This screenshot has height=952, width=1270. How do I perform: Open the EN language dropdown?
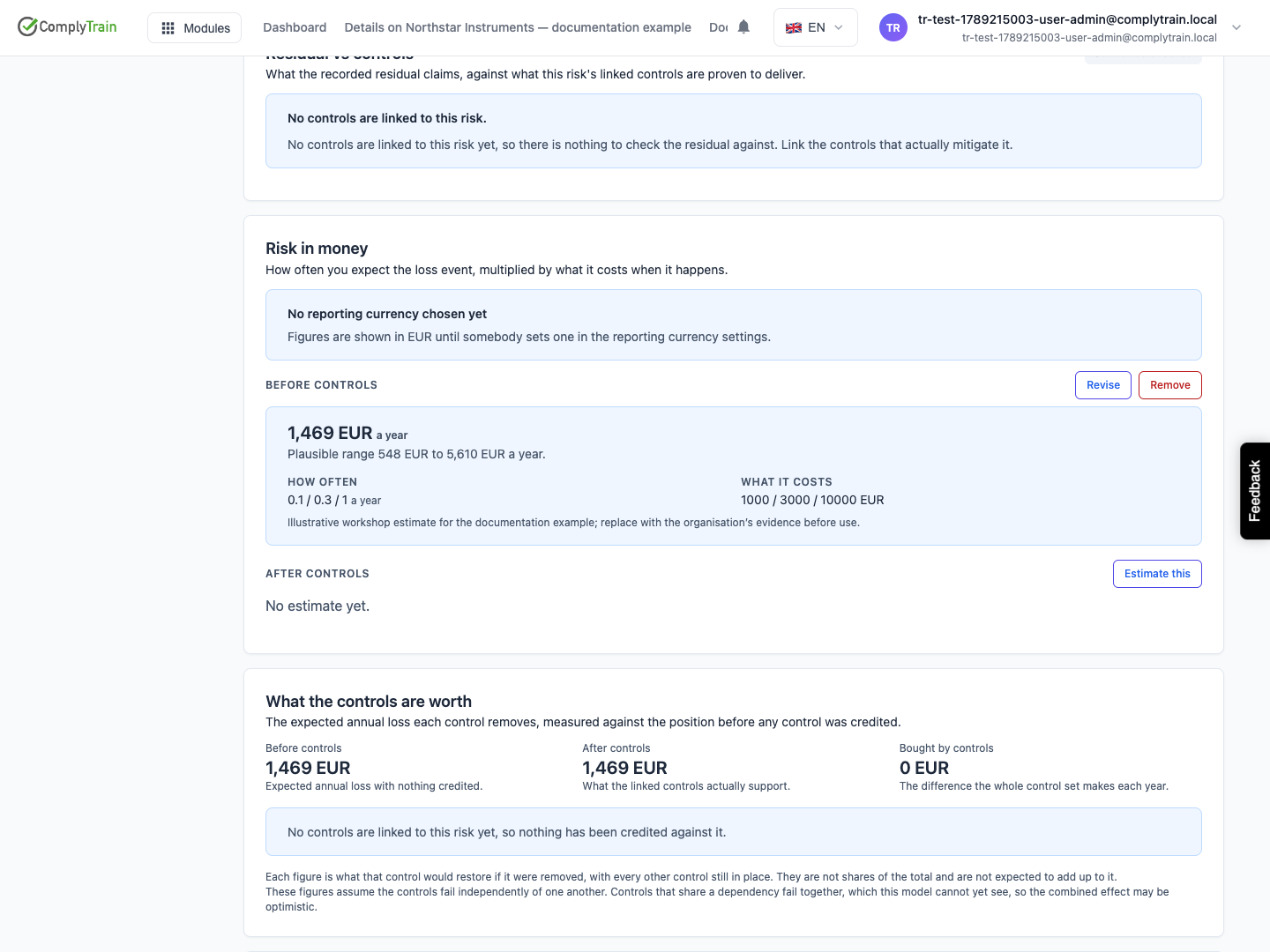(815, 27)
